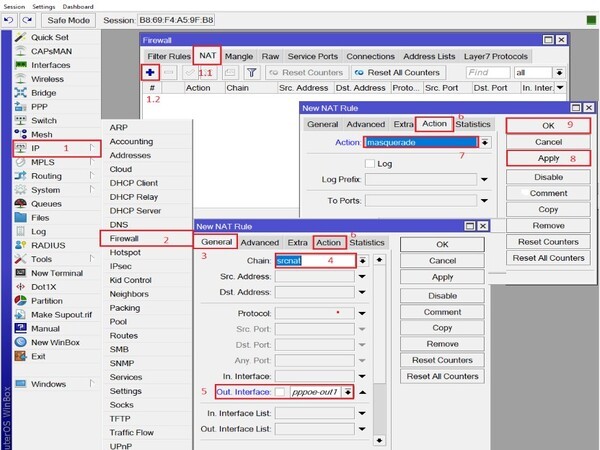Click the Chain column header in Firewall
The image size is (600, 450).
click(251, 88)
